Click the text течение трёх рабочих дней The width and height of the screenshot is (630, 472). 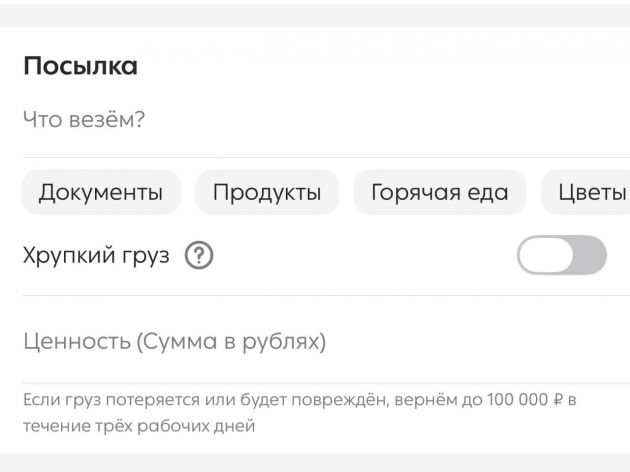(139, 426)
